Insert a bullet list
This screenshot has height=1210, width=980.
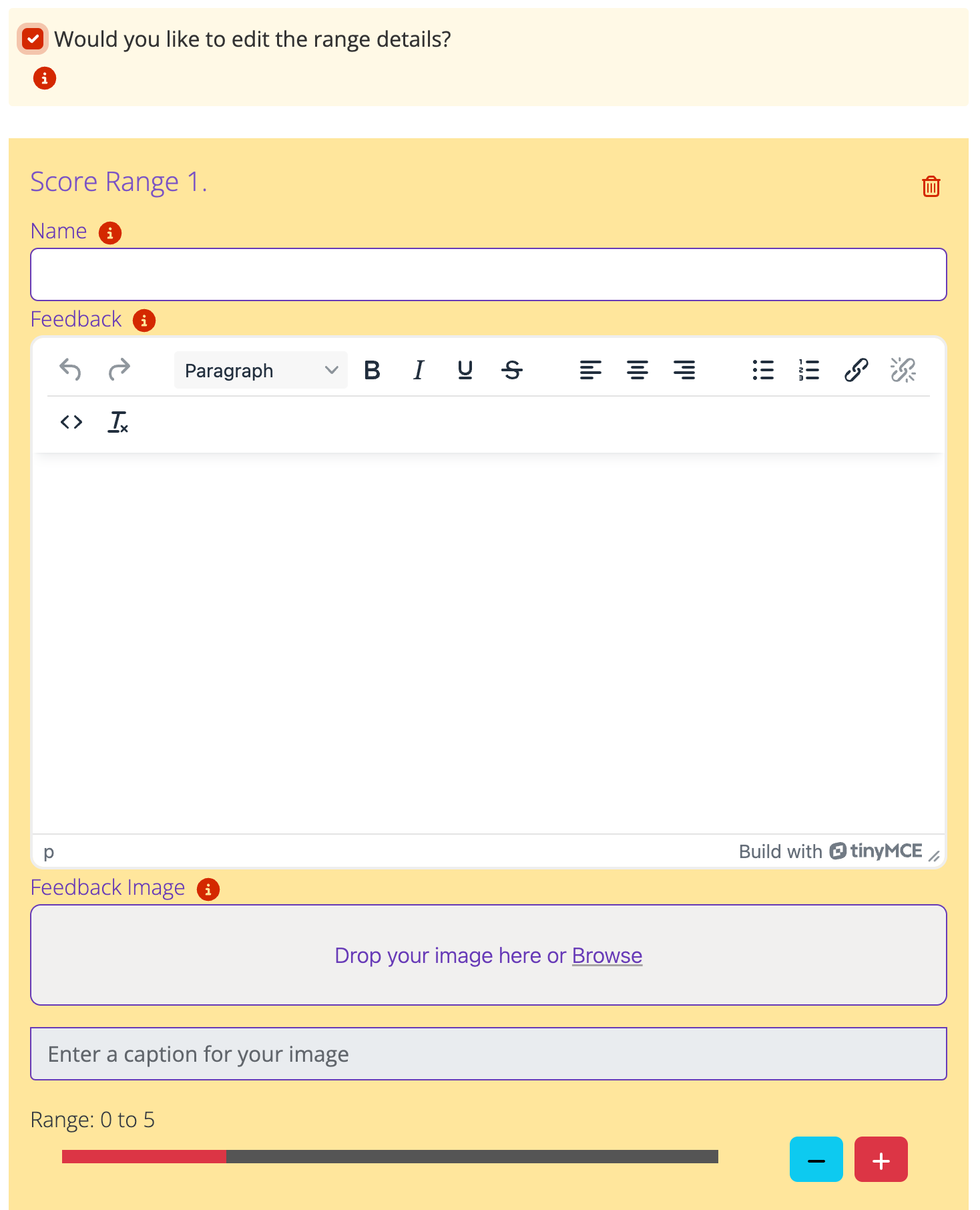[762, 369]
